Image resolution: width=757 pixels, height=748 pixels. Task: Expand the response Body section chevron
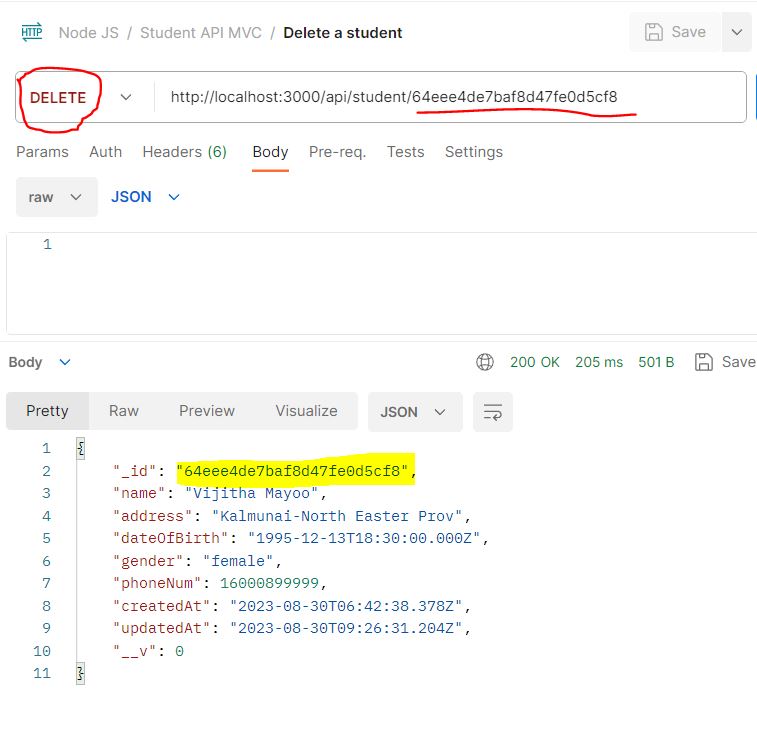tap(65, 362)
